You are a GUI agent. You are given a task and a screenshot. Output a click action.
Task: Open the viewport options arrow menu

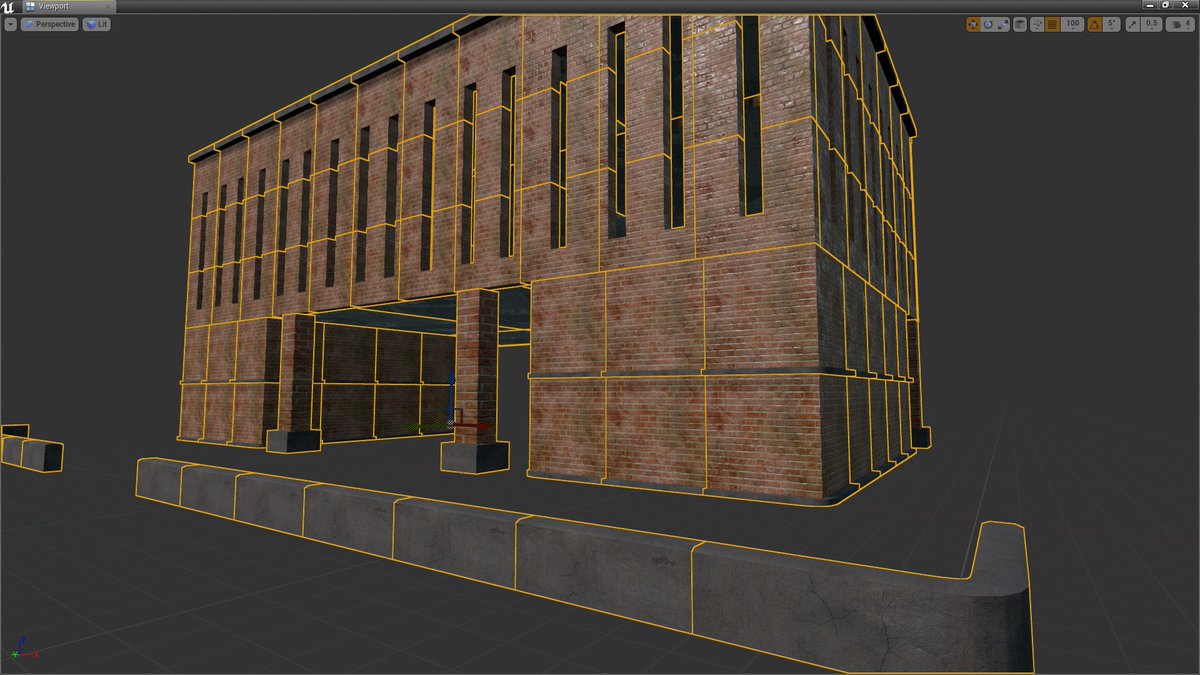10,24
